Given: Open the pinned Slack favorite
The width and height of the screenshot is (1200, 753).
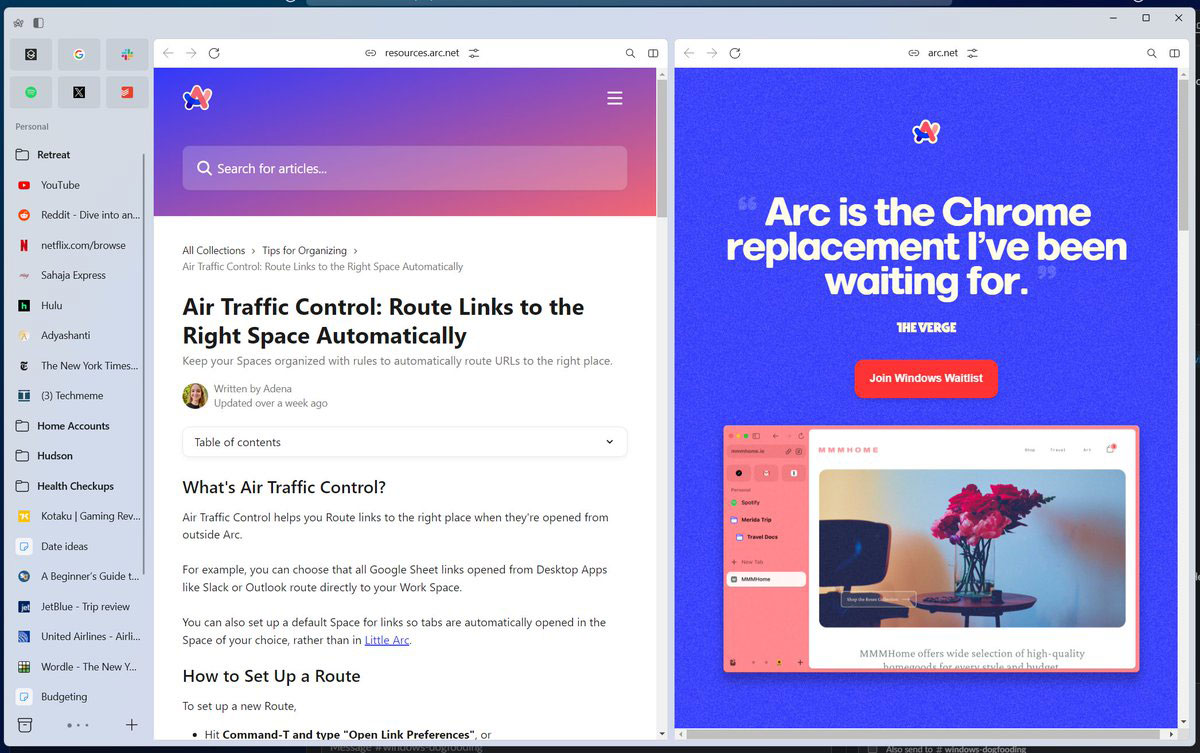Looking at the screenshot, I should pos(127,54).
